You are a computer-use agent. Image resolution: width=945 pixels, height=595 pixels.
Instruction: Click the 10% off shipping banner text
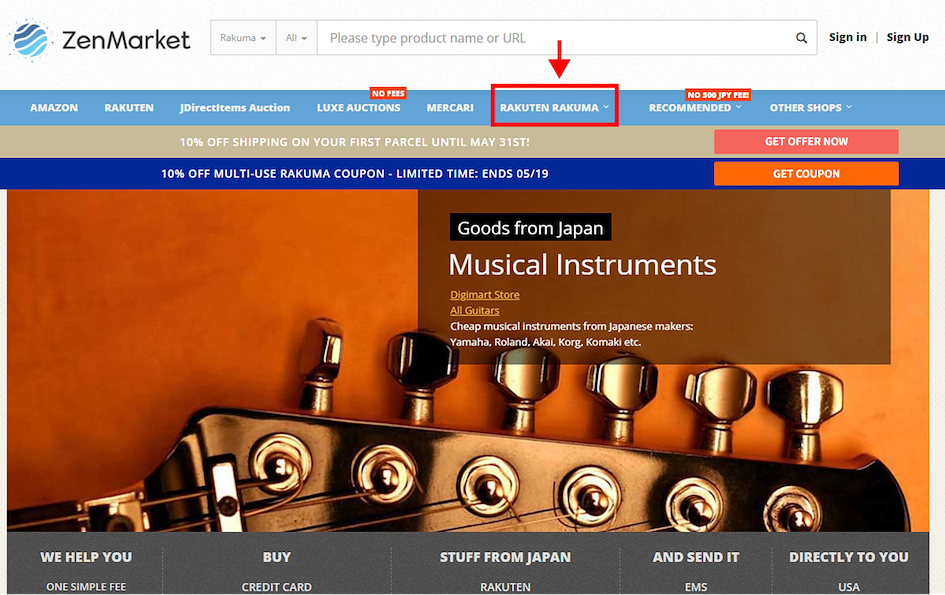coord(354,142)
